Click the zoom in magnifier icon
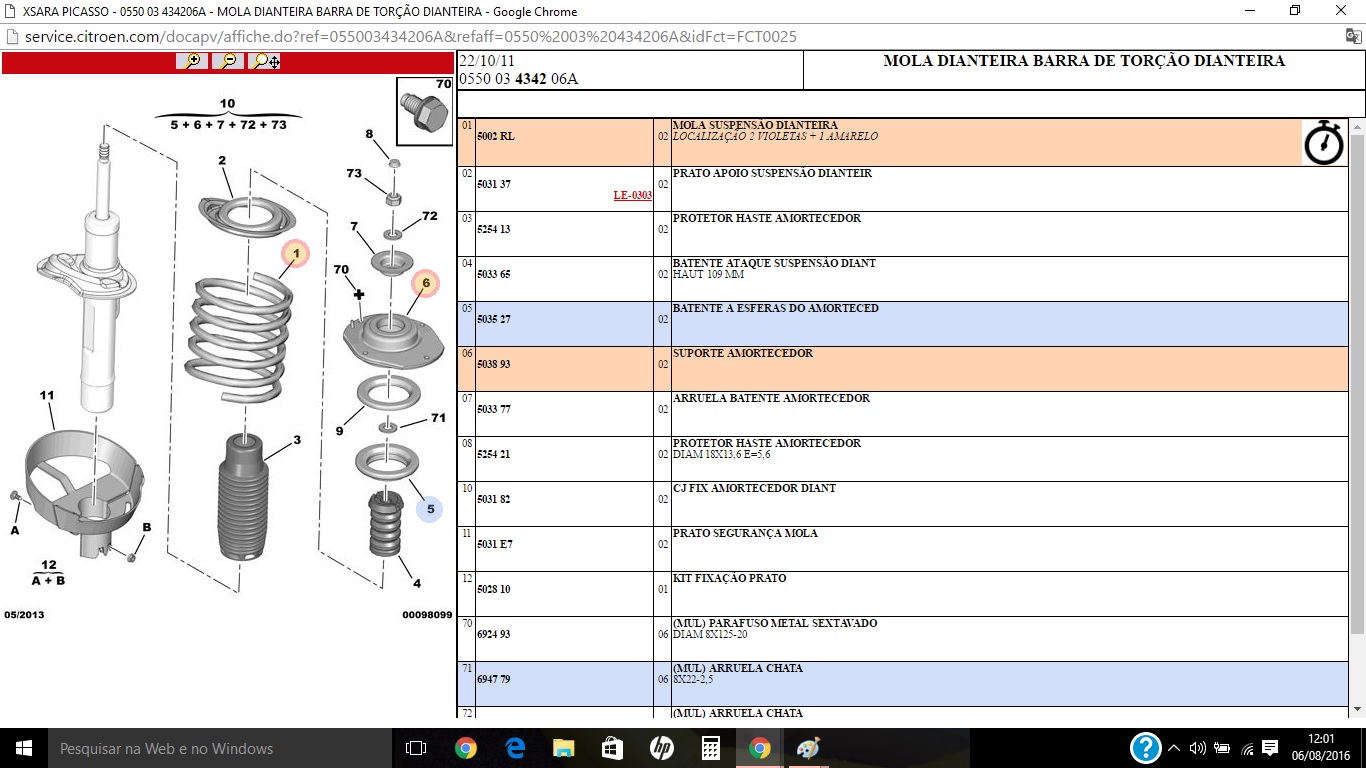The width and height of the screenshot is (1366, 768). tap(192, 61)
